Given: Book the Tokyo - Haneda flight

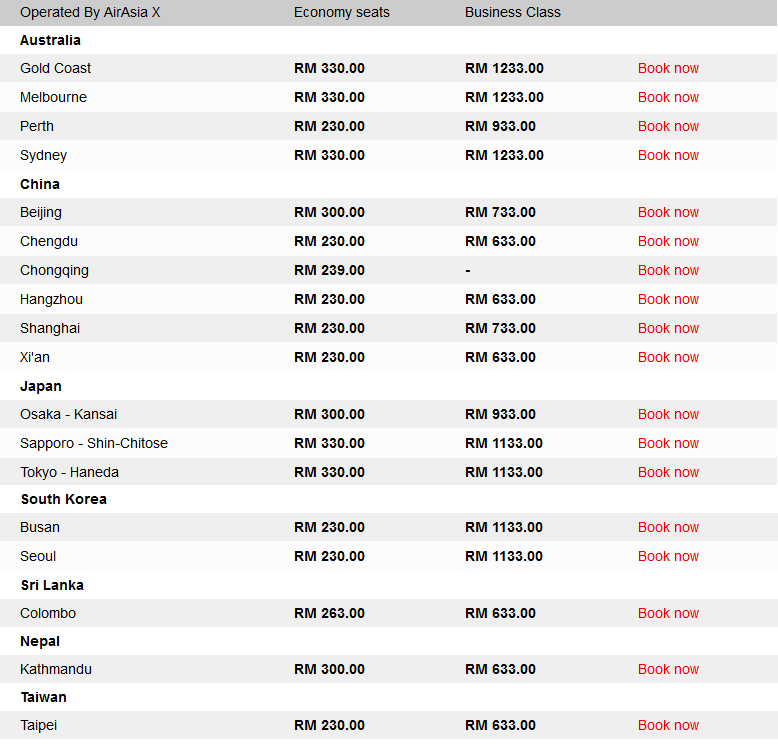Looking at the screenshot, I should click(x=668, y=472).
